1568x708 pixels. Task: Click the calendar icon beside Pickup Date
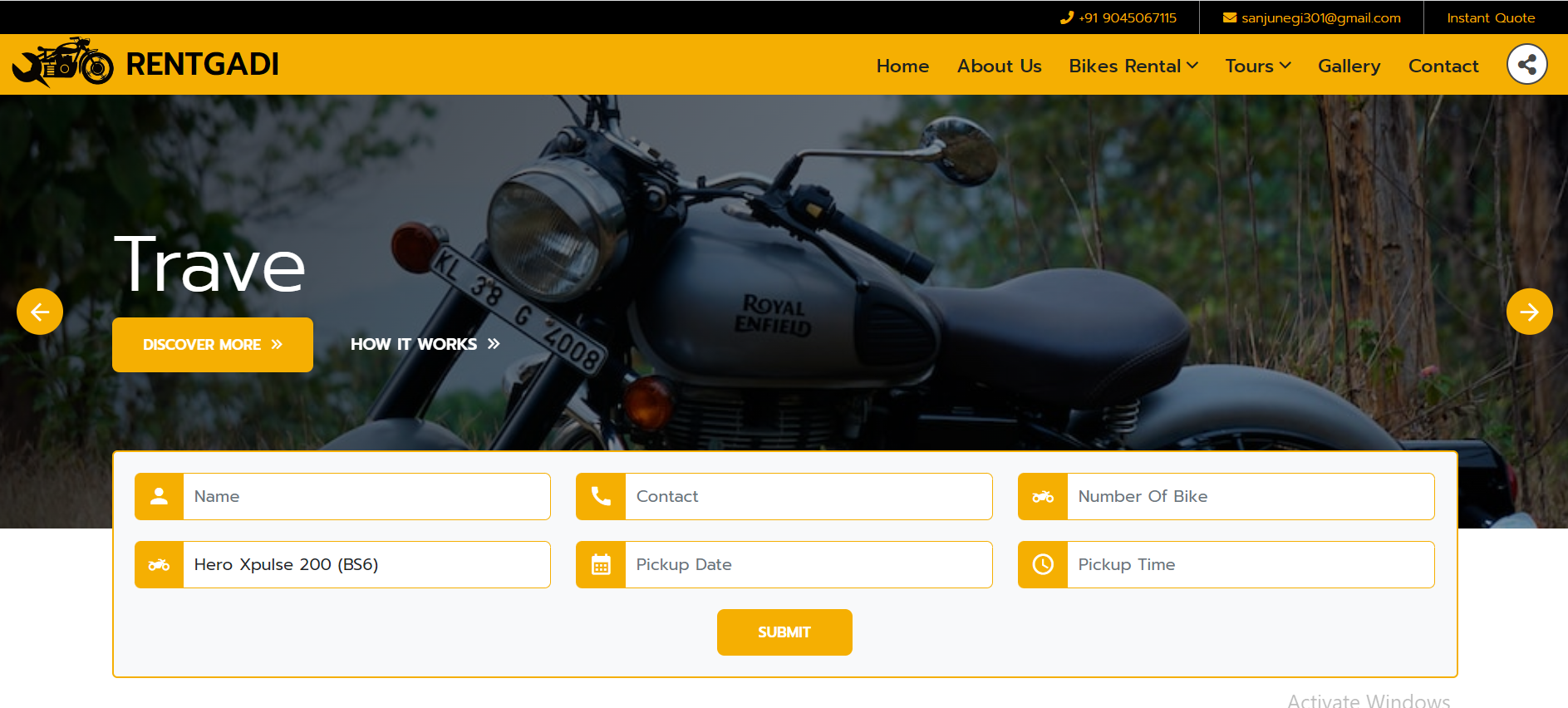click(601, 564)
